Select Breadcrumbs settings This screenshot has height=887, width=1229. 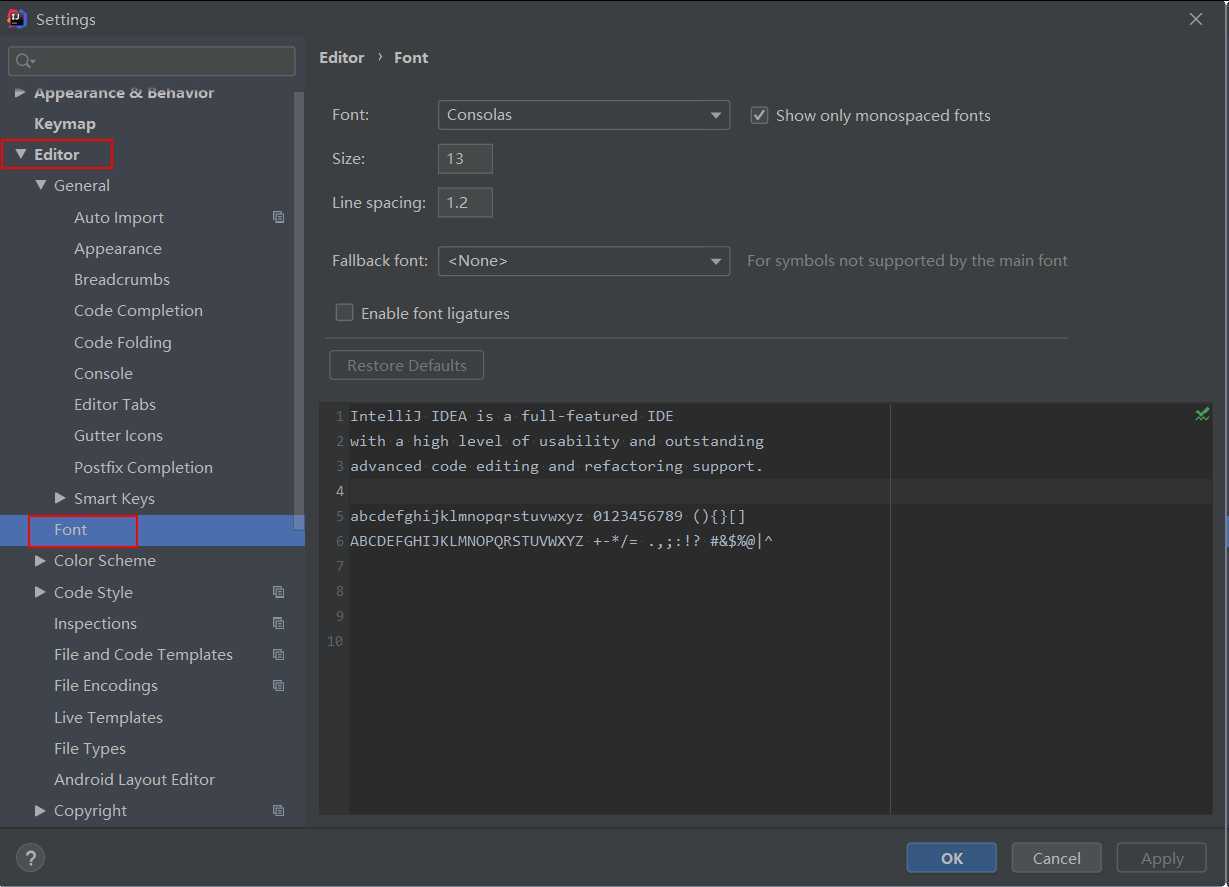[x=122, y=279]
